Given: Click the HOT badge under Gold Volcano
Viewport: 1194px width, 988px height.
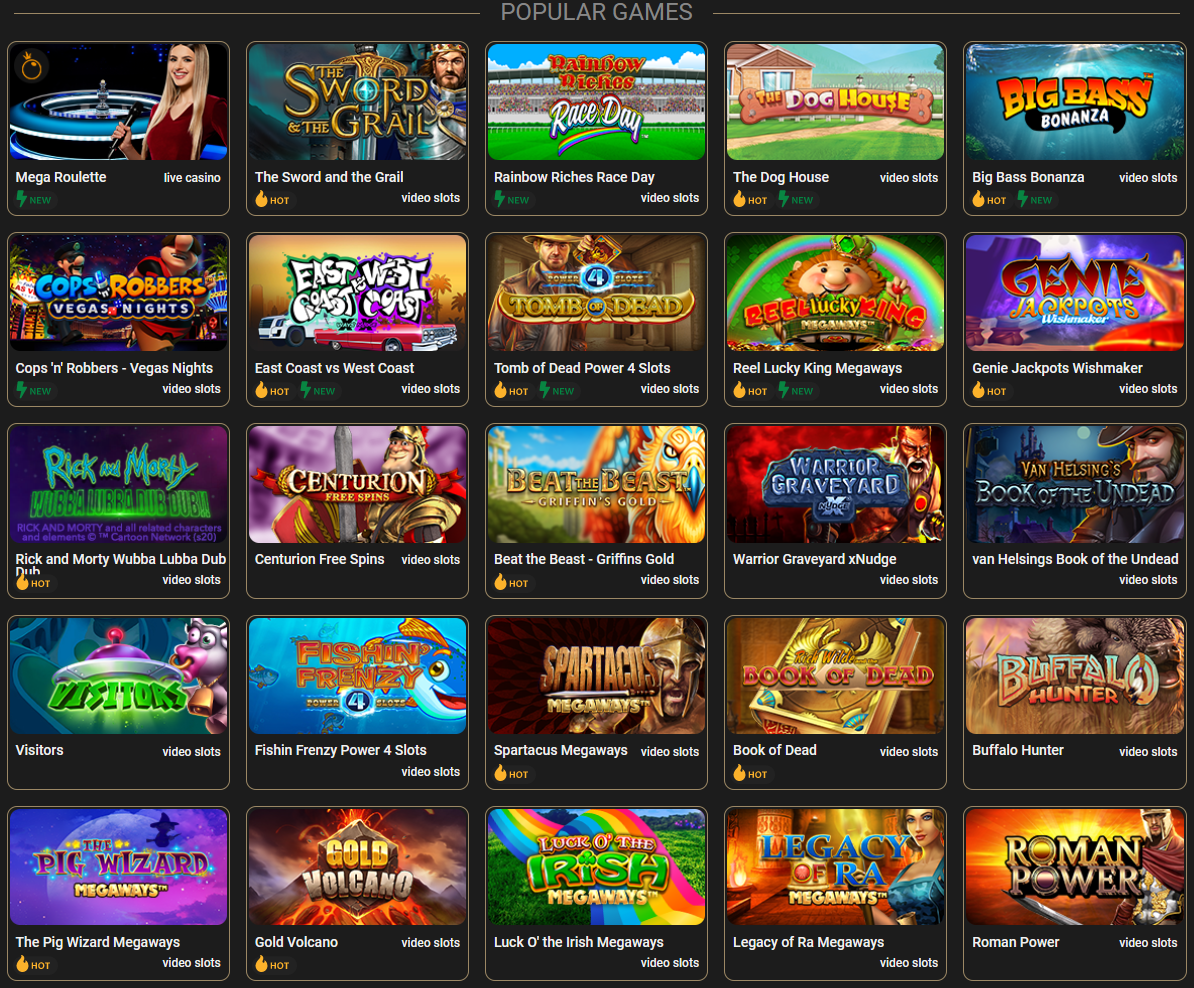Looking at the screenshot, I should pos(273,964).
